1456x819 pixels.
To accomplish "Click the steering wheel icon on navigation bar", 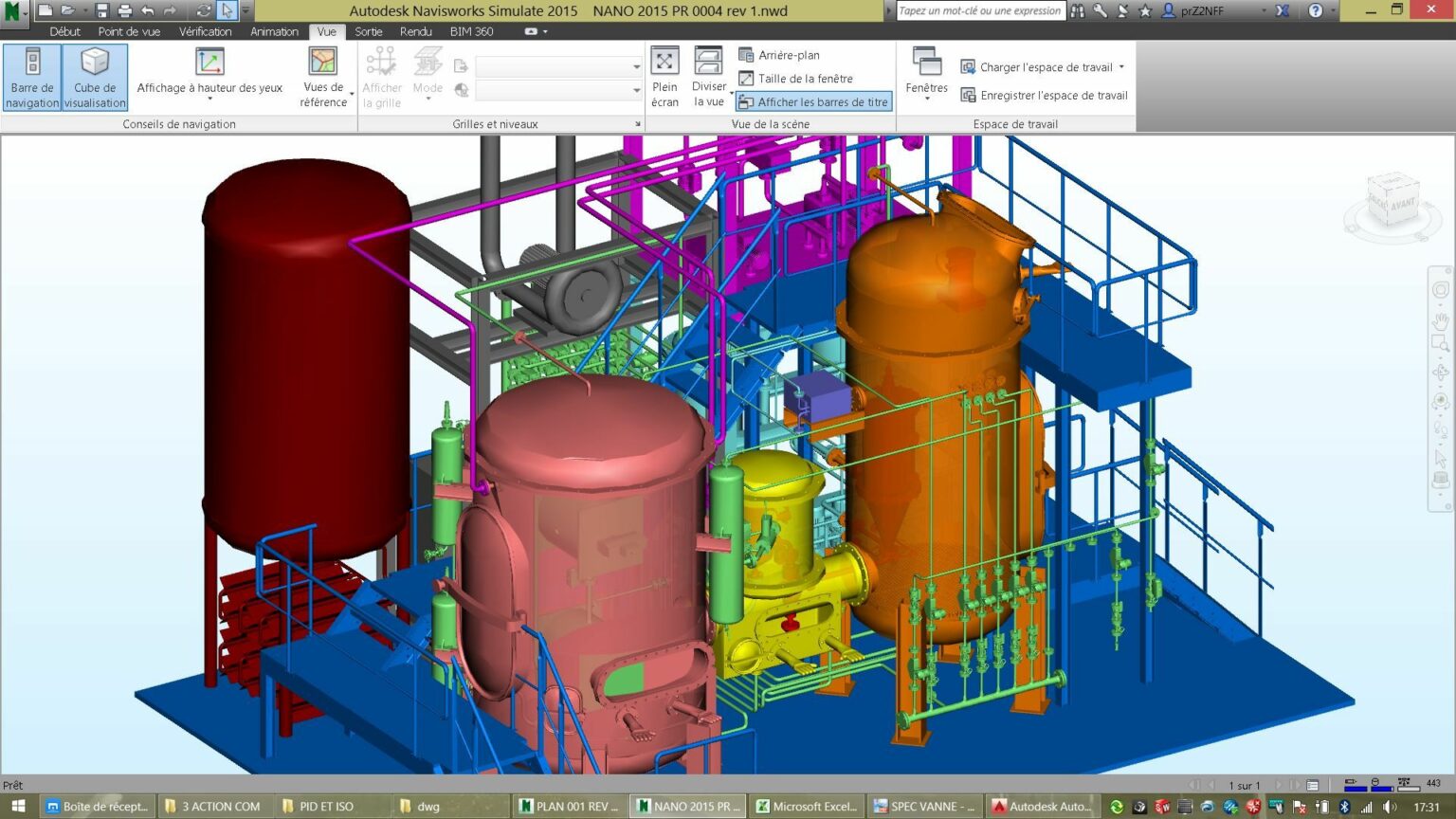I will (x=1441, y=290).
